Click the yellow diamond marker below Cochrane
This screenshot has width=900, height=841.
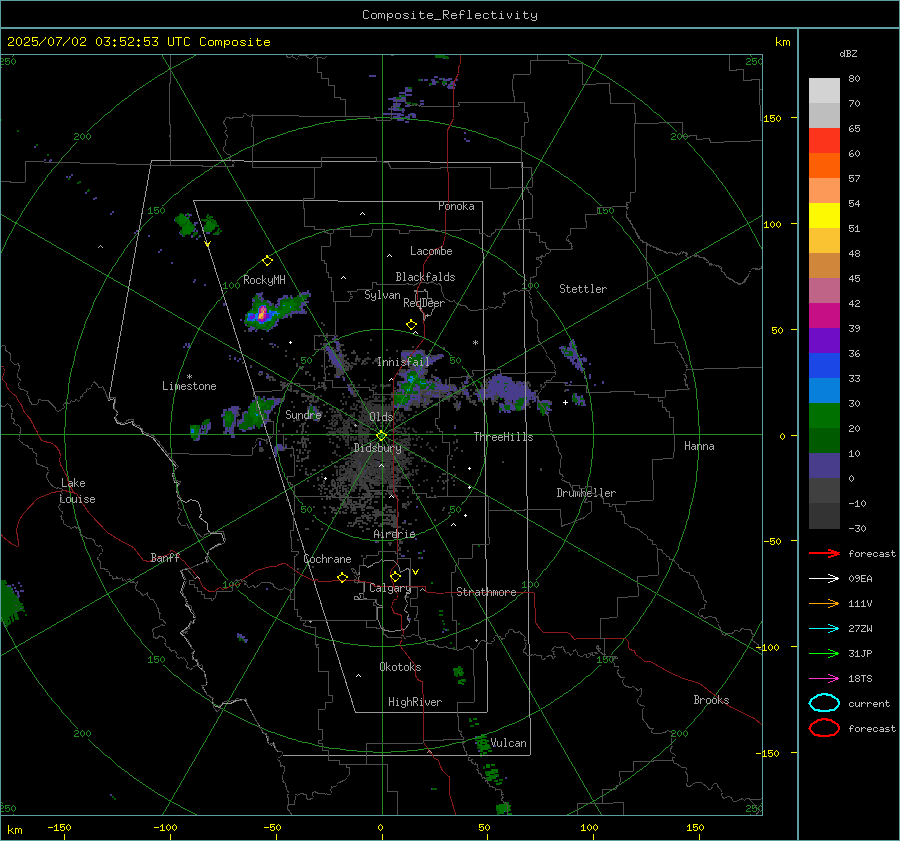pyautogui.click(x=342, y=577)
